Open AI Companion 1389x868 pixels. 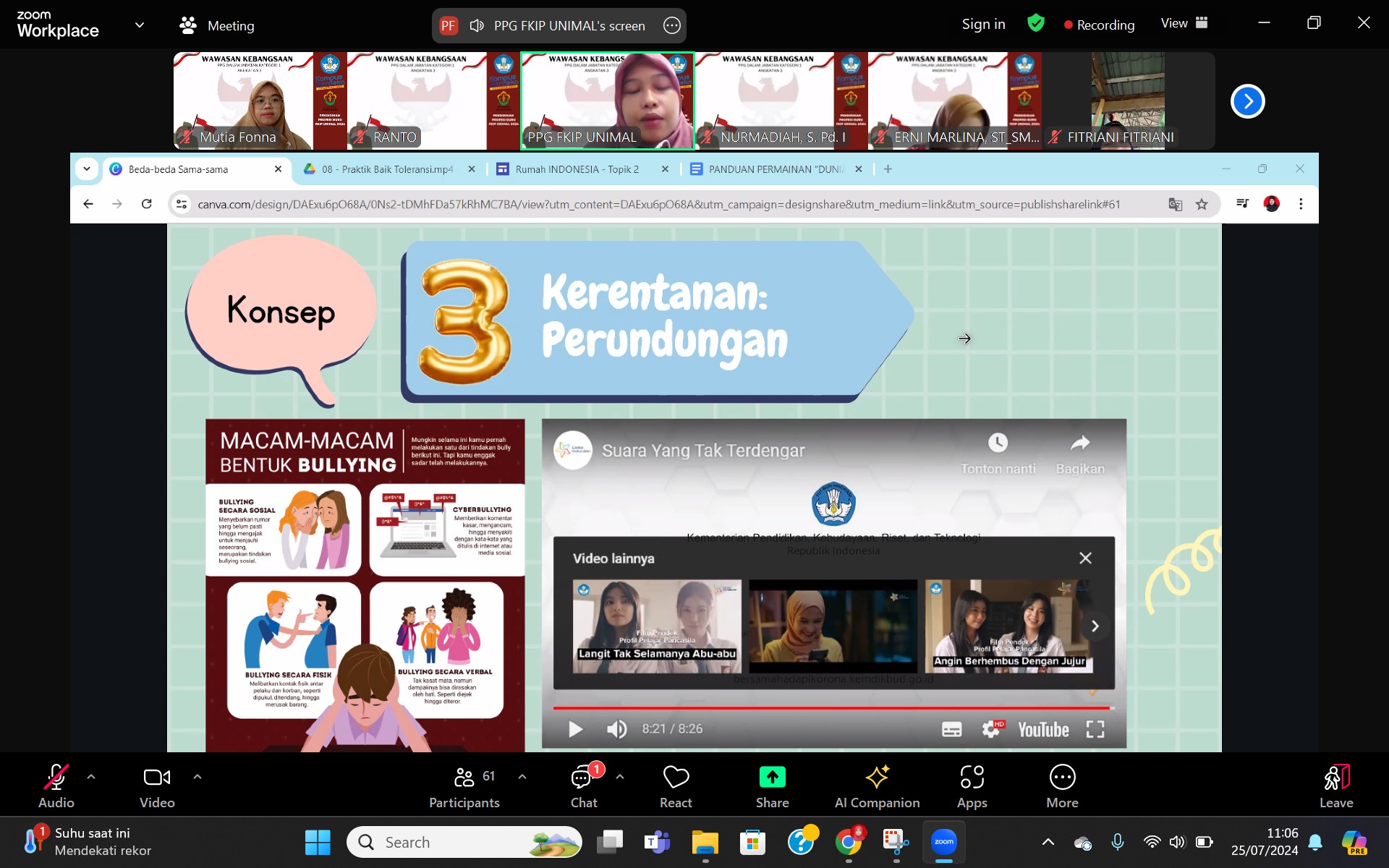point(877,786)
